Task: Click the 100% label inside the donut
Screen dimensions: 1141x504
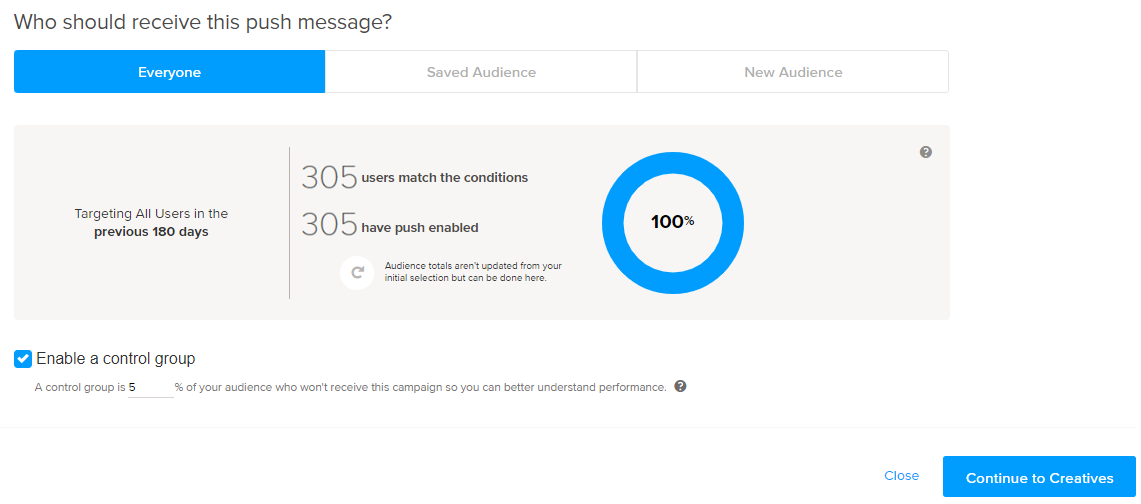Action: [x=673, y=222]
